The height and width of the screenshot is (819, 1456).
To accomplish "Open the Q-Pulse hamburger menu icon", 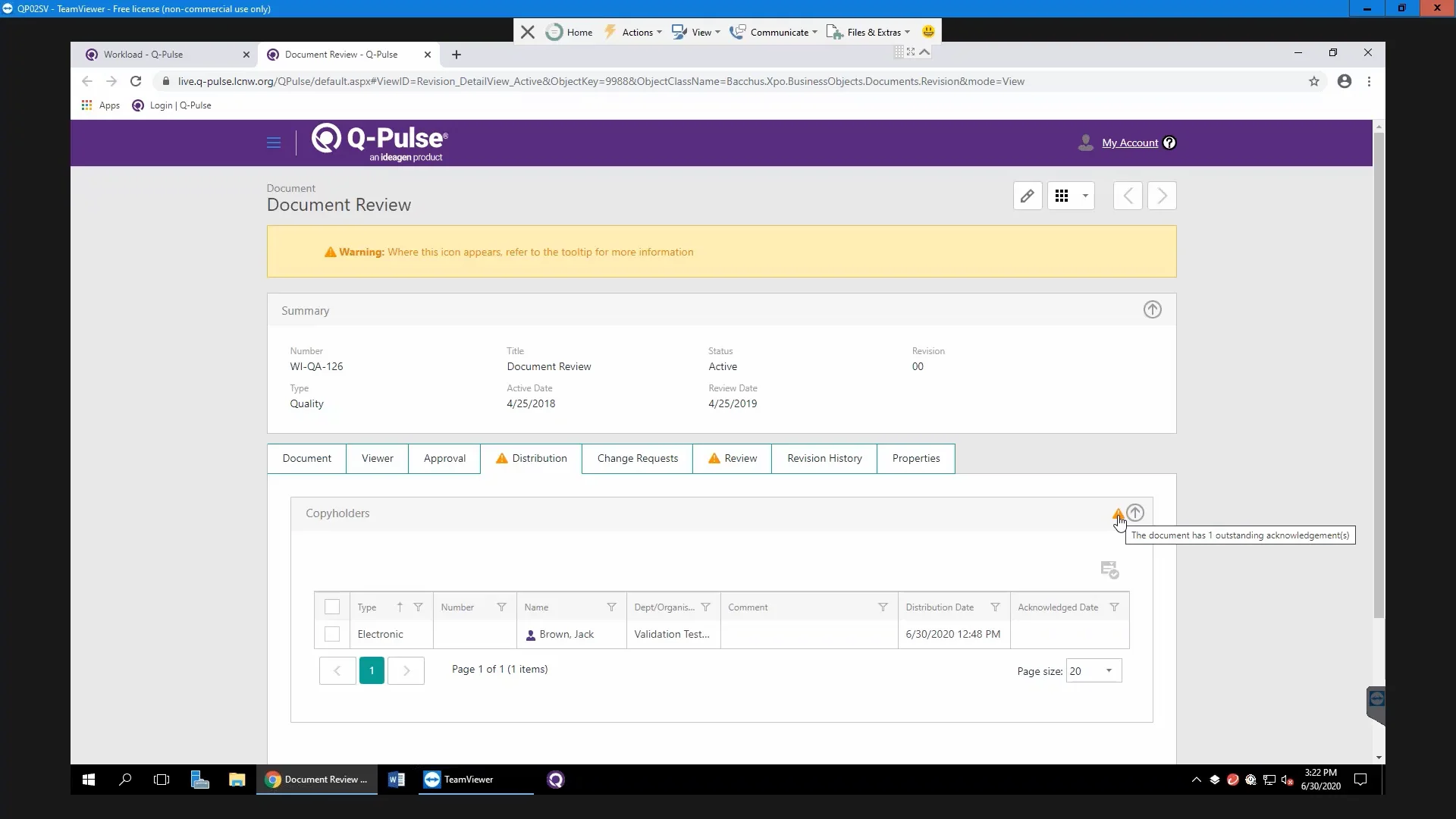I will click(x=273, y=143).
